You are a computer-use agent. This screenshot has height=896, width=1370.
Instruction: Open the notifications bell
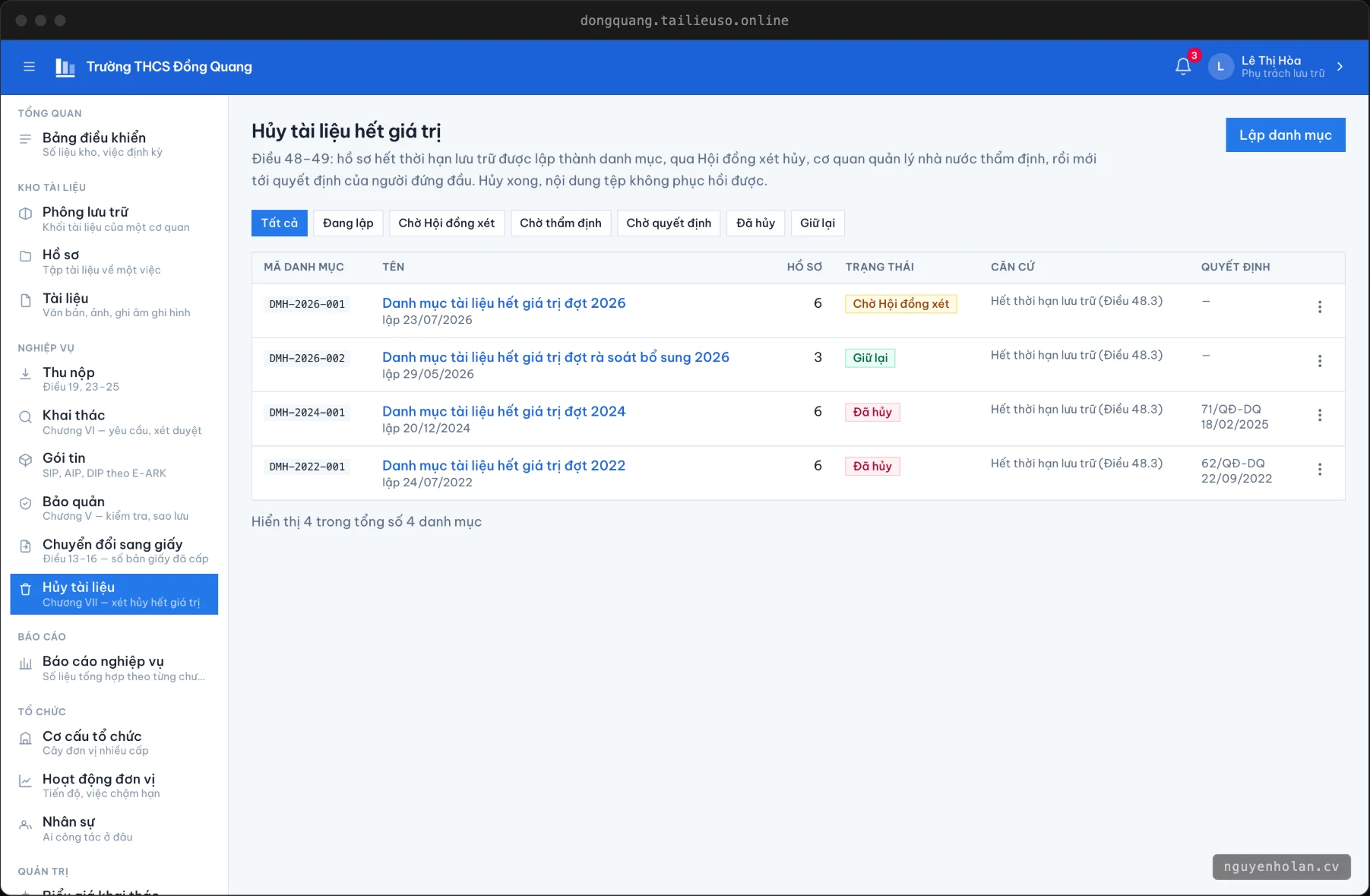[1183, 67]
